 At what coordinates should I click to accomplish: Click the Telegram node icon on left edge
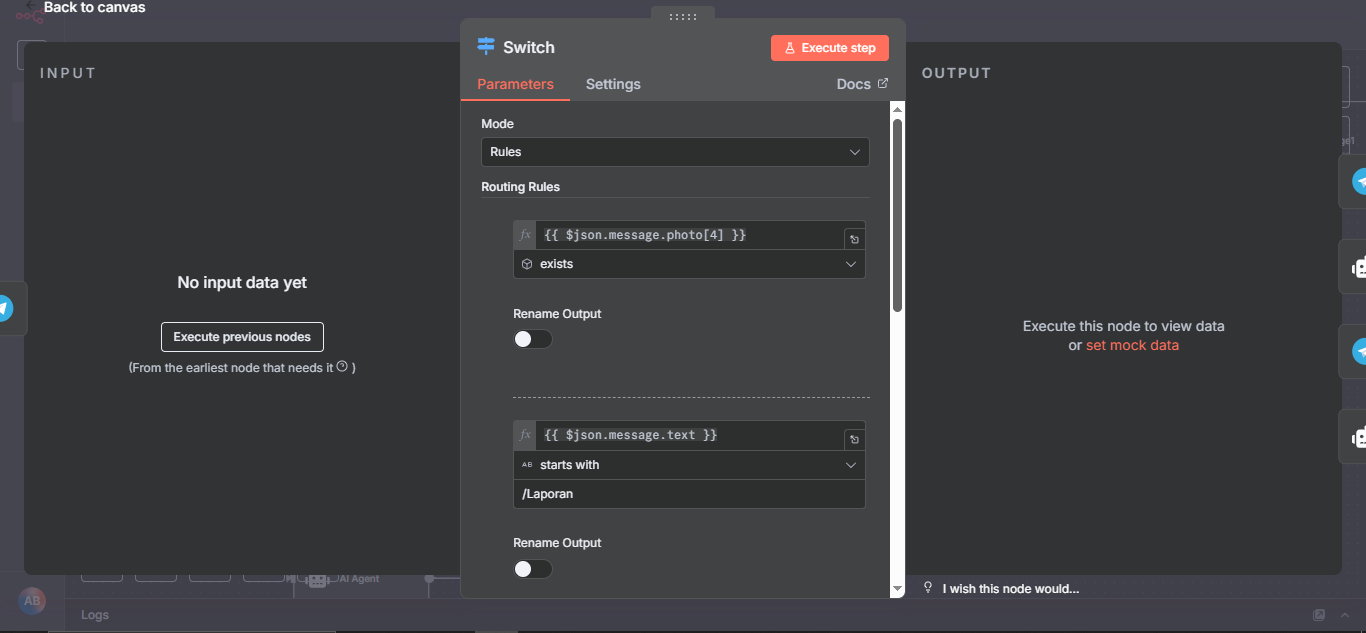click(x=5, y=308)
